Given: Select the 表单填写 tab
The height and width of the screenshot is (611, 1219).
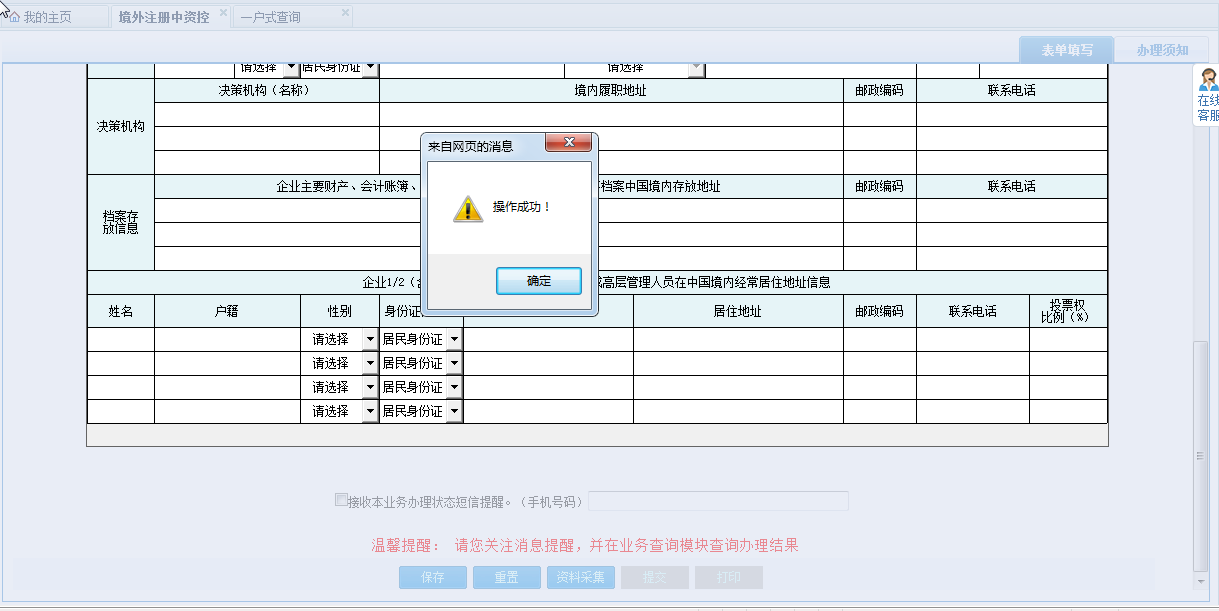Looking at the screenshot, I should tap(1066, 48).
